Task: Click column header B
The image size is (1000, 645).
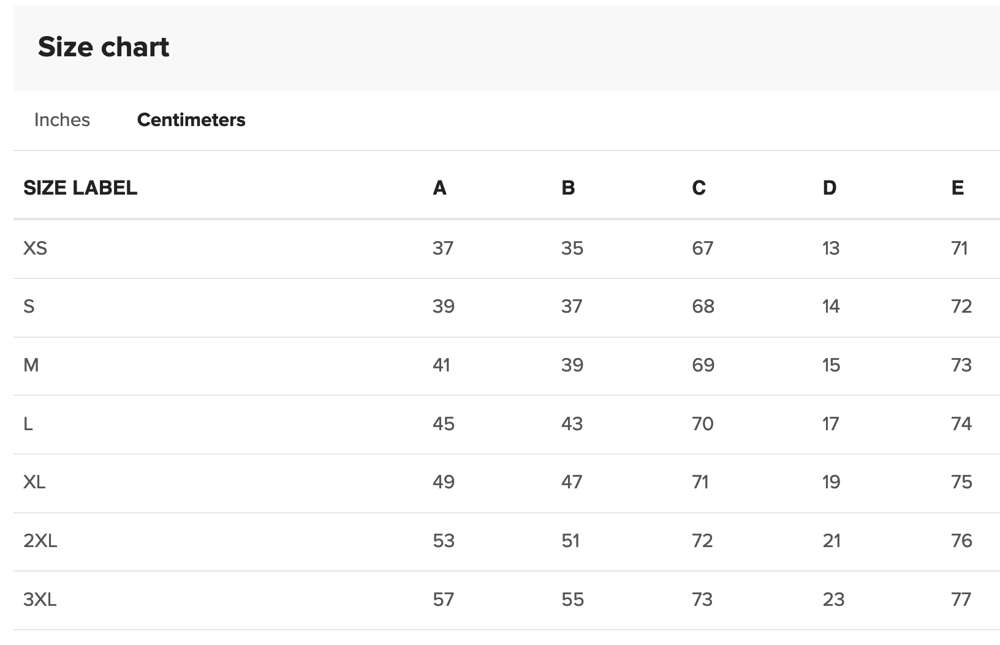Action: point(568,188)
